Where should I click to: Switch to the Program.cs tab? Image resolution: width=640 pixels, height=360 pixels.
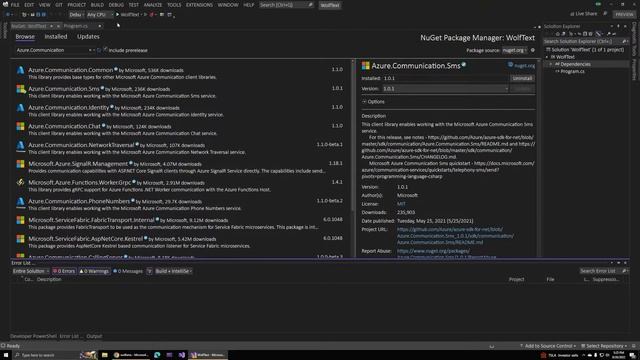click(76, 26)
